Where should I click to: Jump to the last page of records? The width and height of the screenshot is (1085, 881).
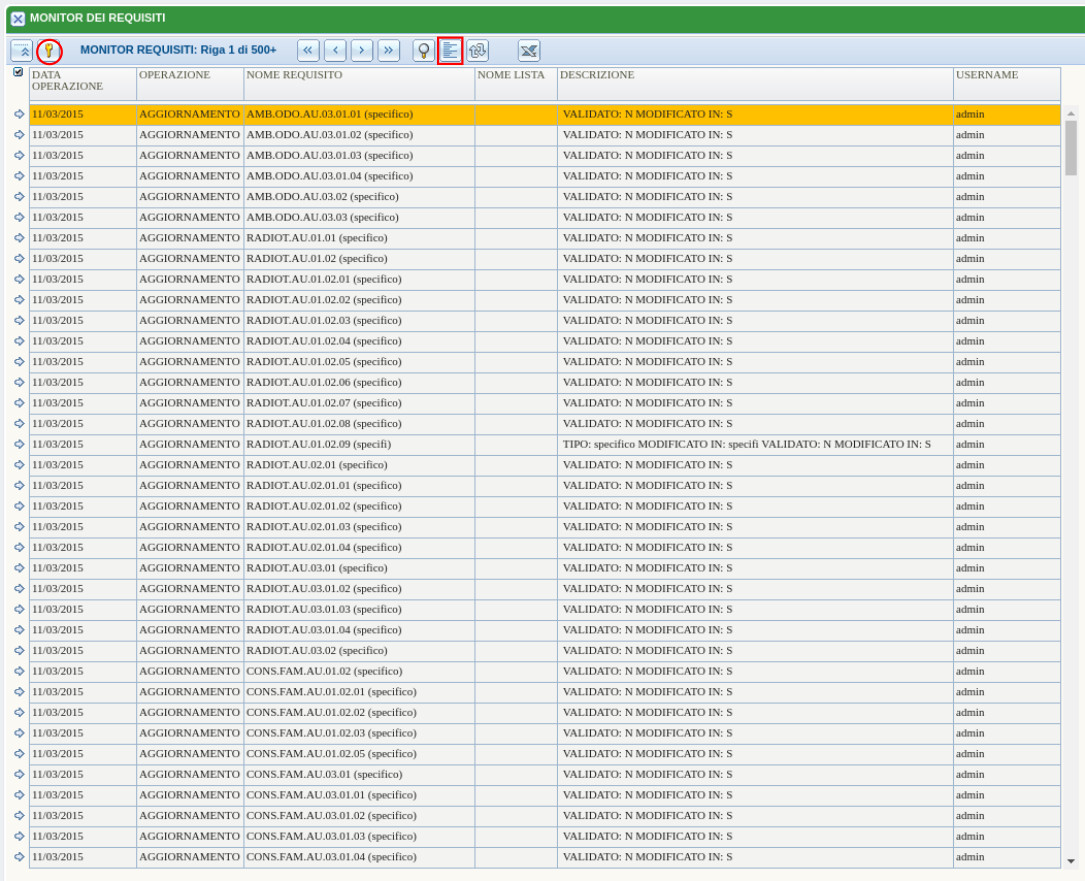[x=388, y=50]
